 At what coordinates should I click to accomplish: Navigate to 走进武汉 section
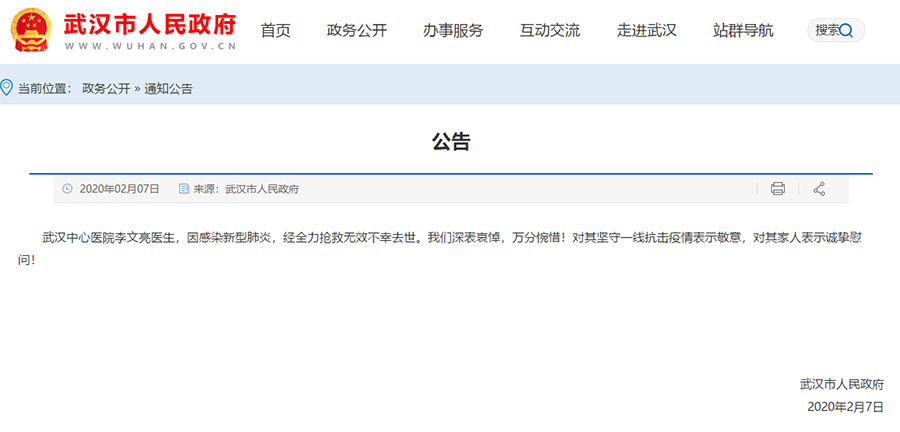[x=646, y=30]
